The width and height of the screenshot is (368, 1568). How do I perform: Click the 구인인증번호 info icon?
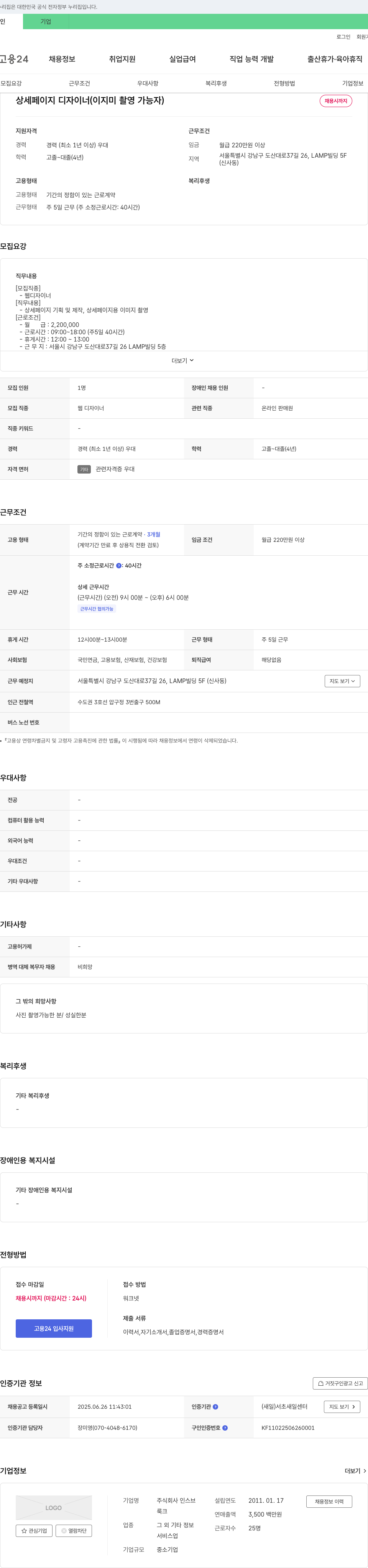point(225,1428)
